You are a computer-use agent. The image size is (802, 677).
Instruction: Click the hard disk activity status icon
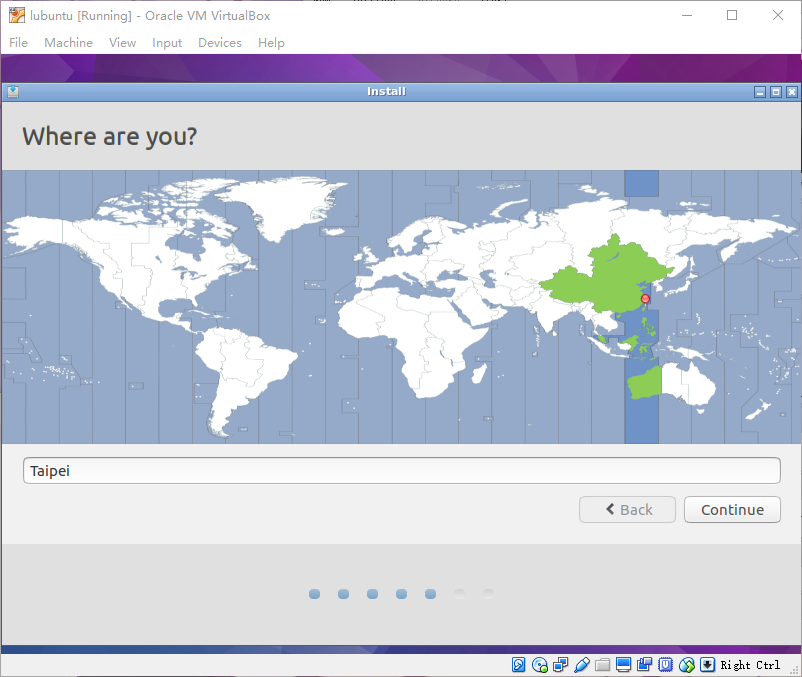click(519, 665)
